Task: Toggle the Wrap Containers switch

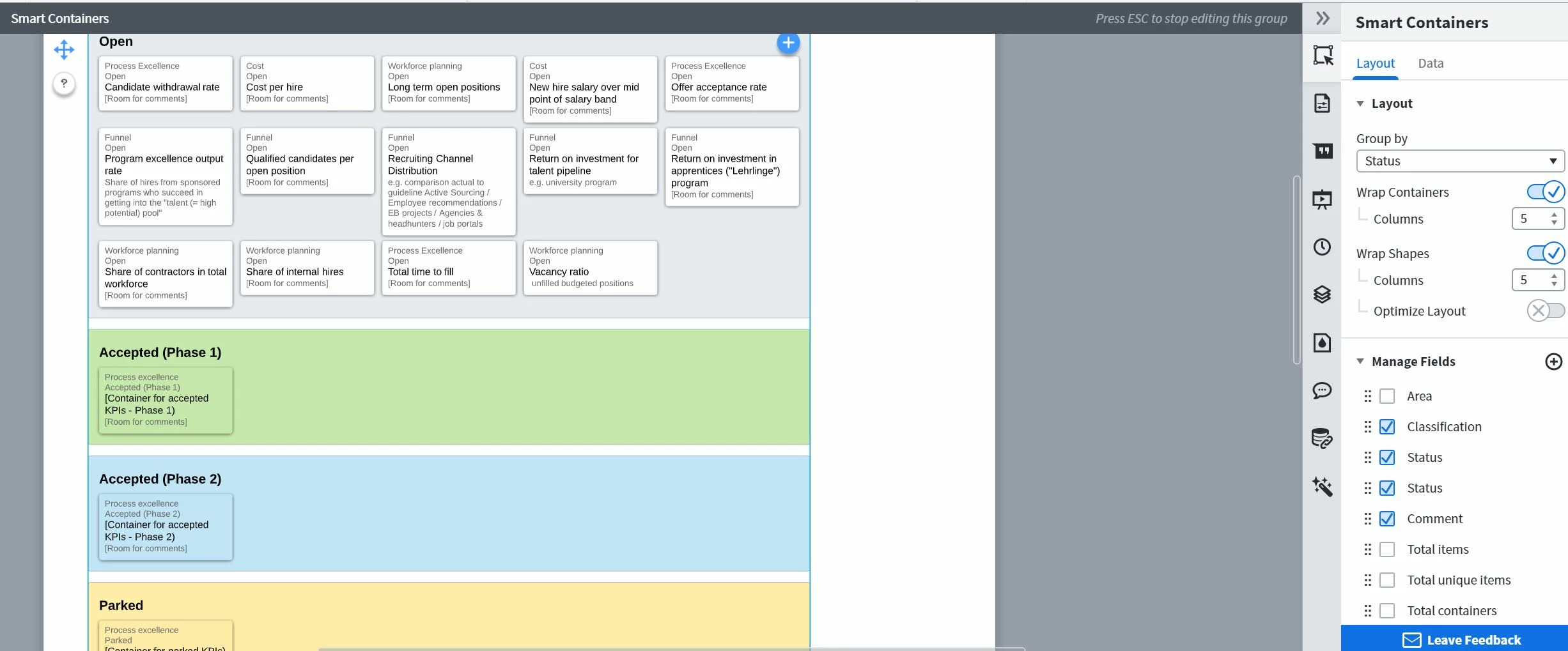Action: tap(1546, 192)
